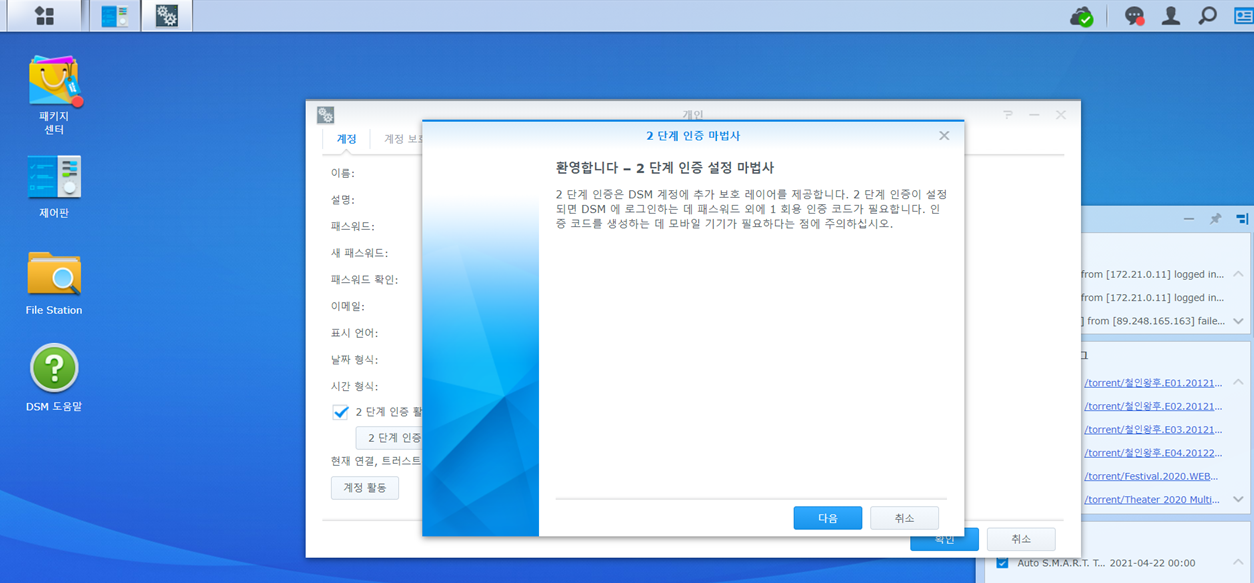Toggle 2-step verification checkbox
The height and width of the screenshot is (583, 1254).
(x=341, y=412)
